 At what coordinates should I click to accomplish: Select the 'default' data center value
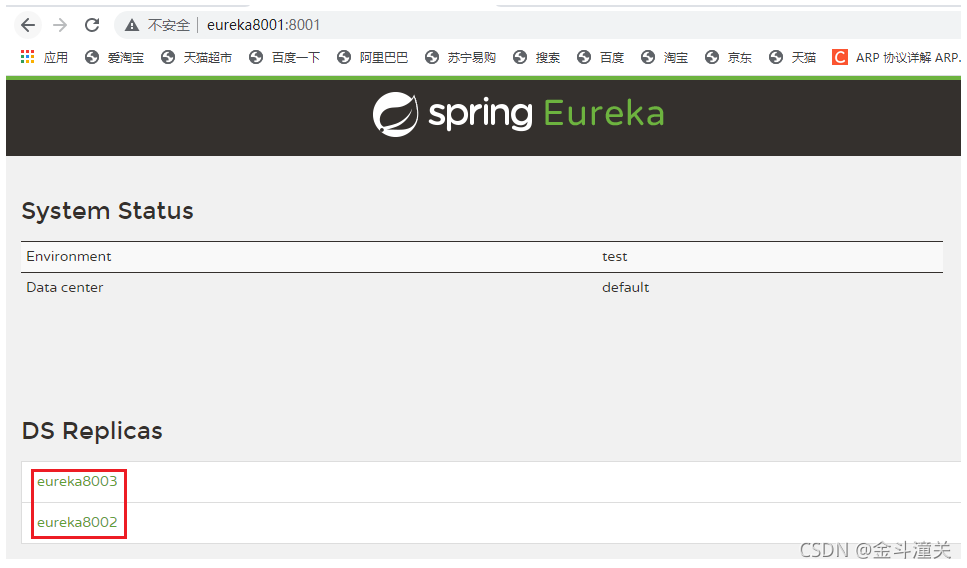pos(625,287)
